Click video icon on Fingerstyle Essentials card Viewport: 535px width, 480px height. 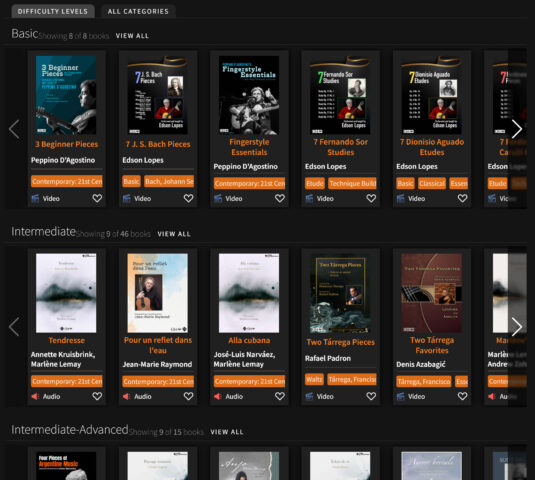tap(218, 198)
